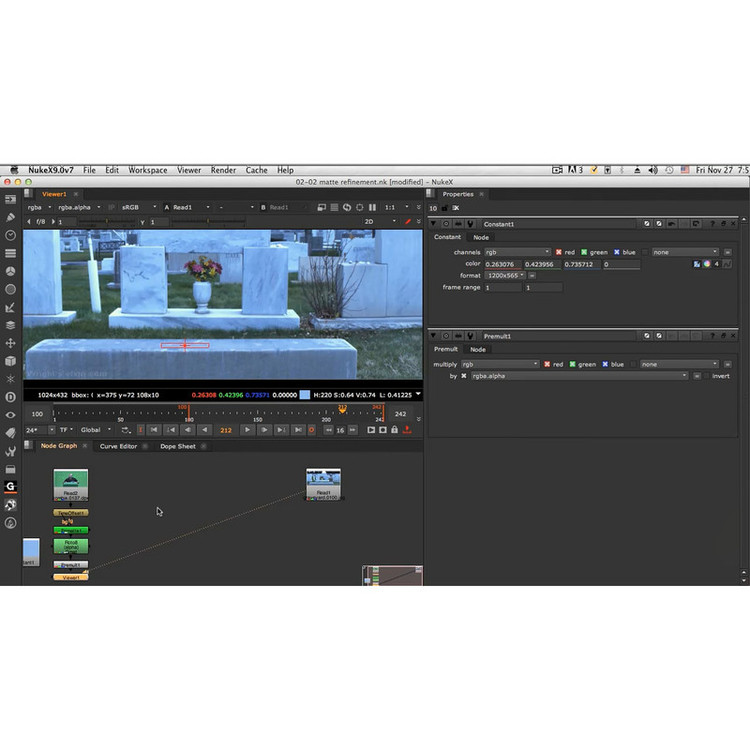Open the Draw nodes menu in toolbar
Screen dimensions: 750x750
10,217
